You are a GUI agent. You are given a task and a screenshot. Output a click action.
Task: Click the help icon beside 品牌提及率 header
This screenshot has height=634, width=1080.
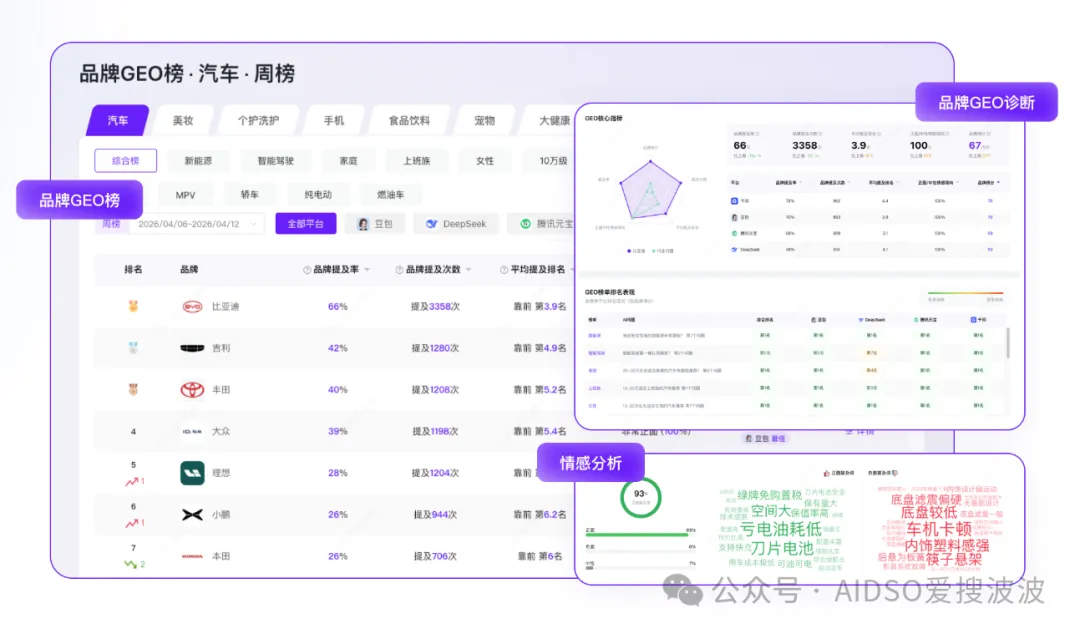[307, 270]
